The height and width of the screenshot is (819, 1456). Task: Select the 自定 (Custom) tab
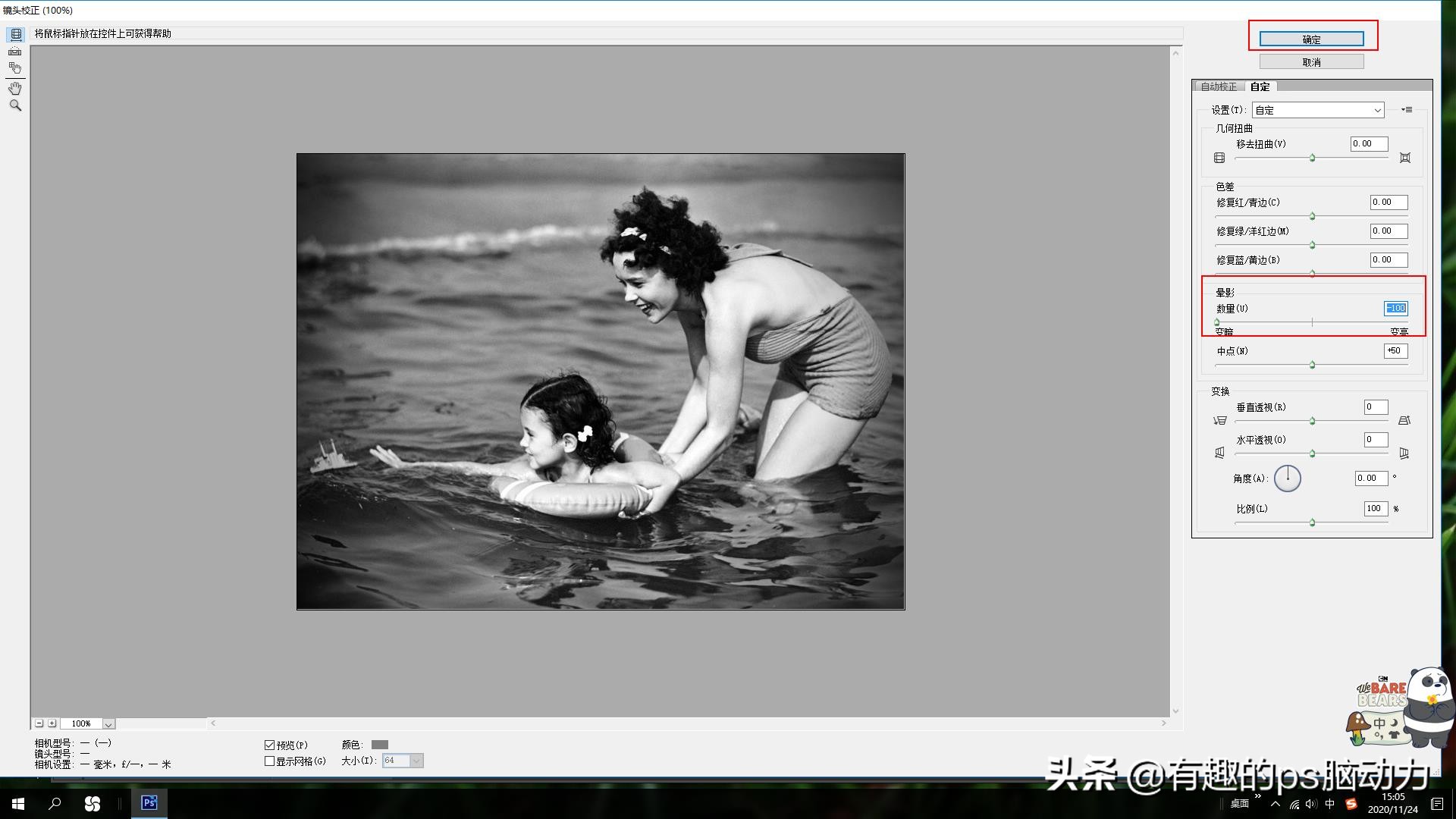coord(1260,86)
